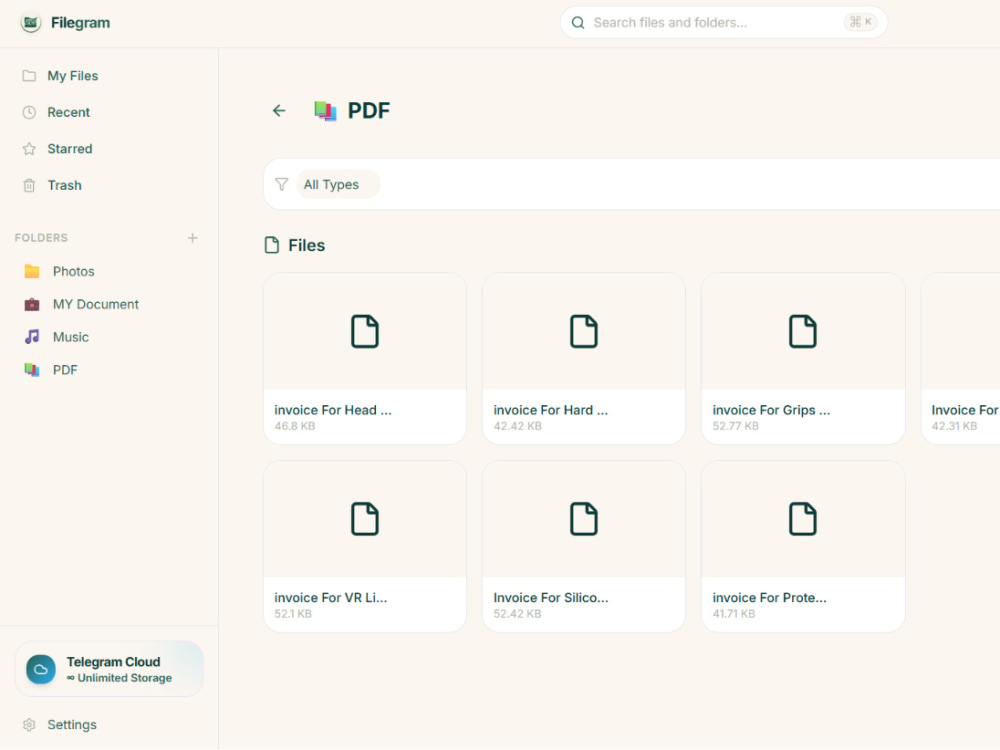Click the 46.8 KB file size
1000x750 pixels.
tap(295, 426)
